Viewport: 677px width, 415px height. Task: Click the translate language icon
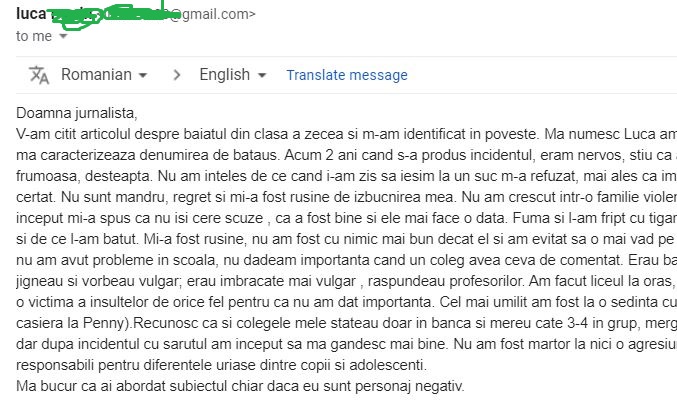[x=39, y=75]
